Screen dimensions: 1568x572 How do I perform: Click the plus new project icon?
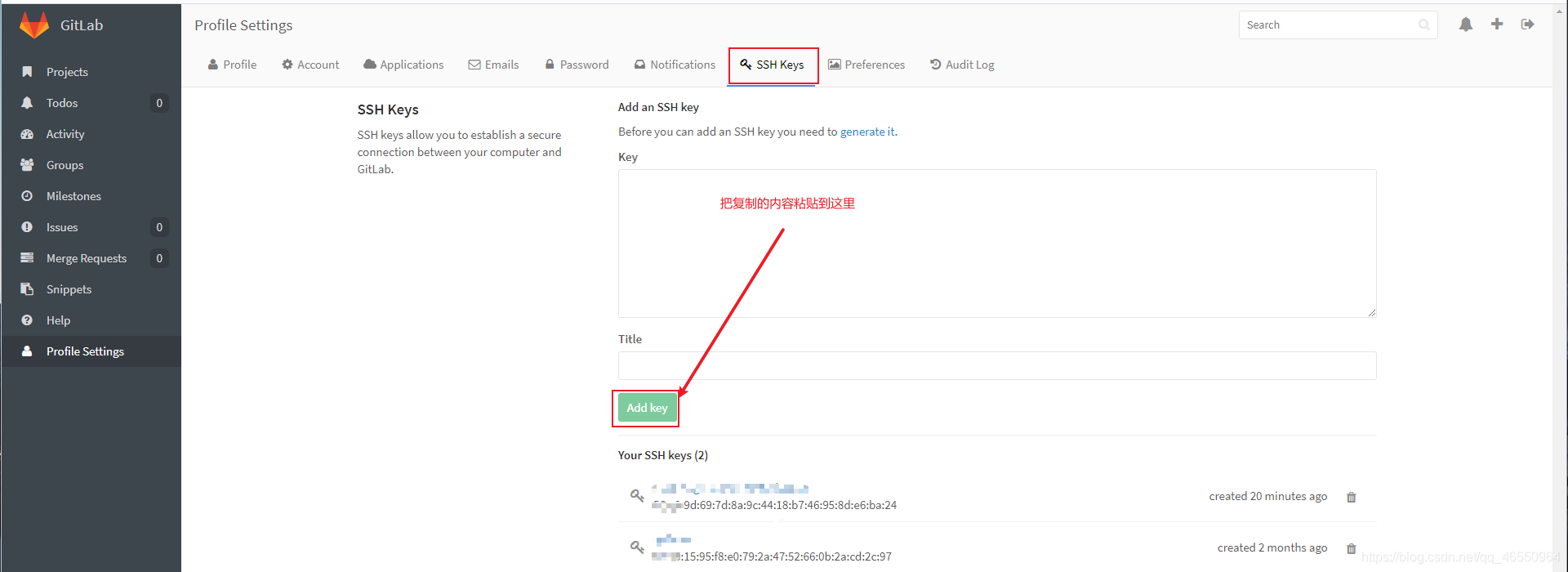tap(1497, 24)
